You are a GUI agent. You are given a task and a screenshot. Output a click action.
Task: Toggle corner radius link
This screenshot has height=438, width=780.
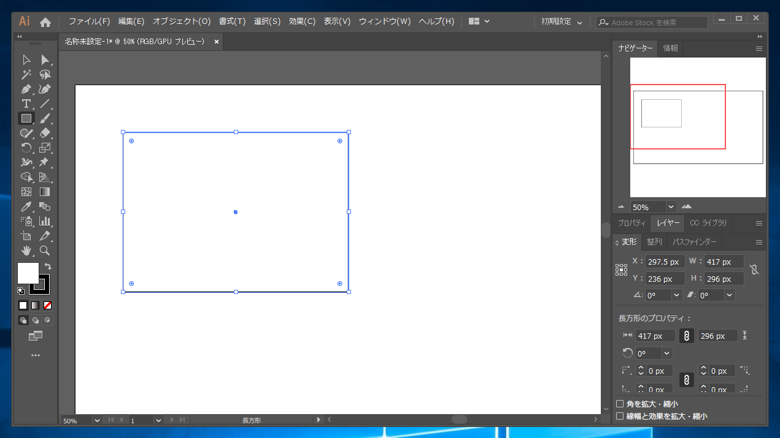[686, 380]
